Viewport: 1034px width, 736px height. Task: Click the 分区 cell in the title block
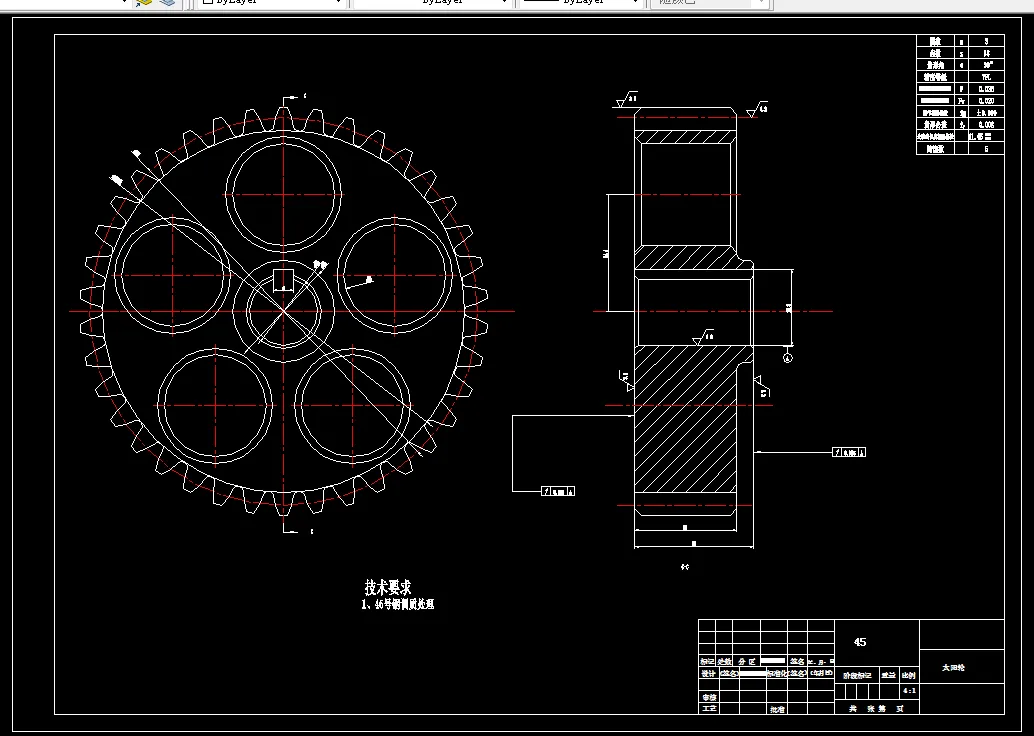pos(746,661)
